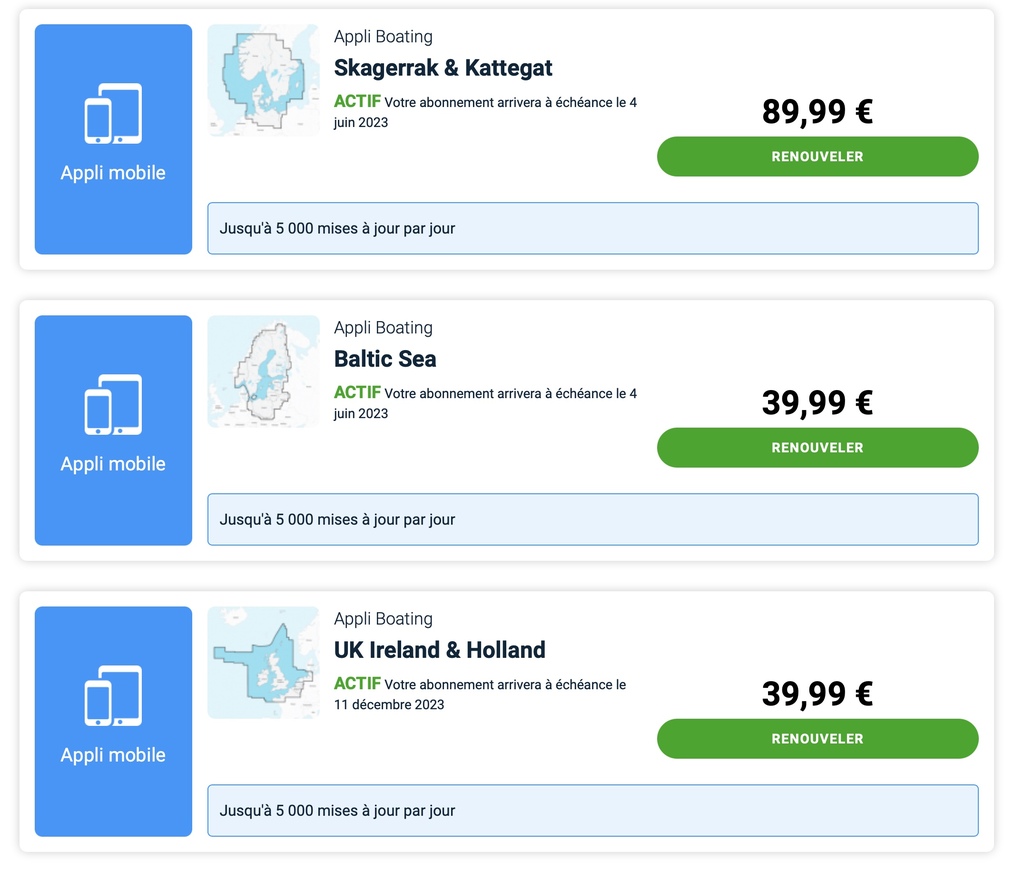This screenshot has width=1024, height=880.
Task: Click the Baltic Sea mobile devices icon
Action: (x=113, y=405)
